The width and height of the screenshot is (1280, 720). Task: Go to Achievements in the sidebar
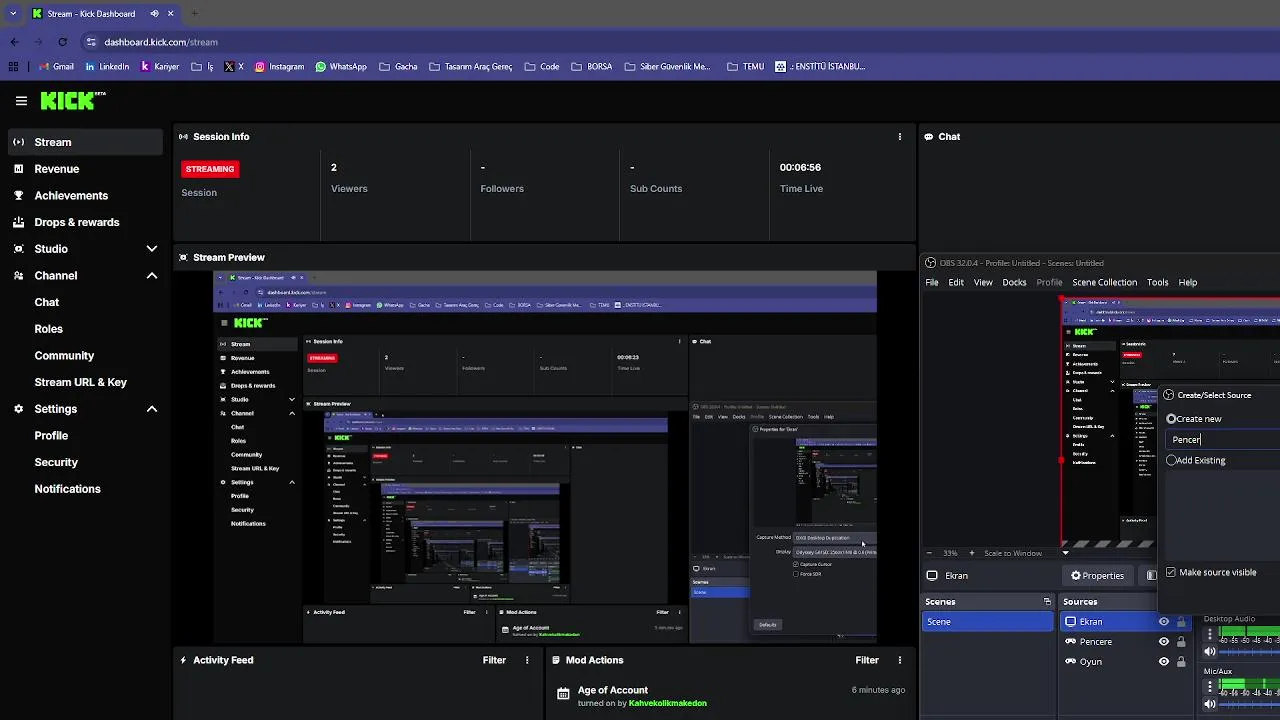point(85,196)
